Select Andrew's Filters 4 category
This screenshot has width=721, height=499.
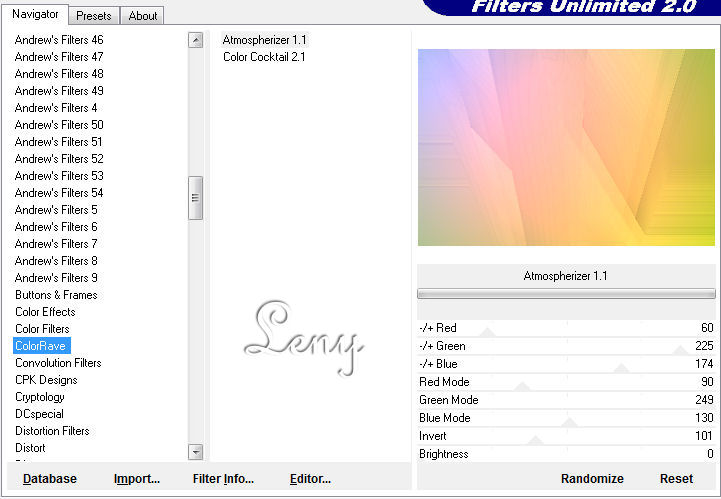tap(56, 108)
